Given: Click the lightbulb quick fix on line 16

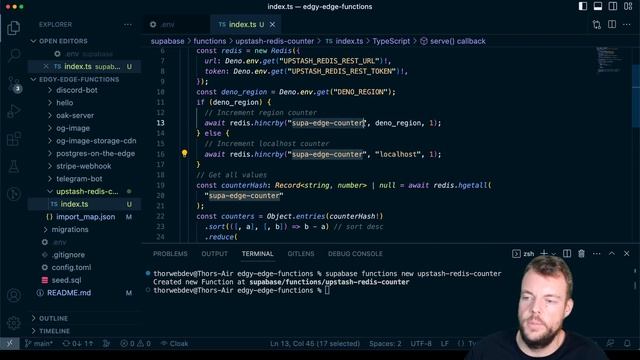Looking at the screenshot, I should (x=184, y=154).
